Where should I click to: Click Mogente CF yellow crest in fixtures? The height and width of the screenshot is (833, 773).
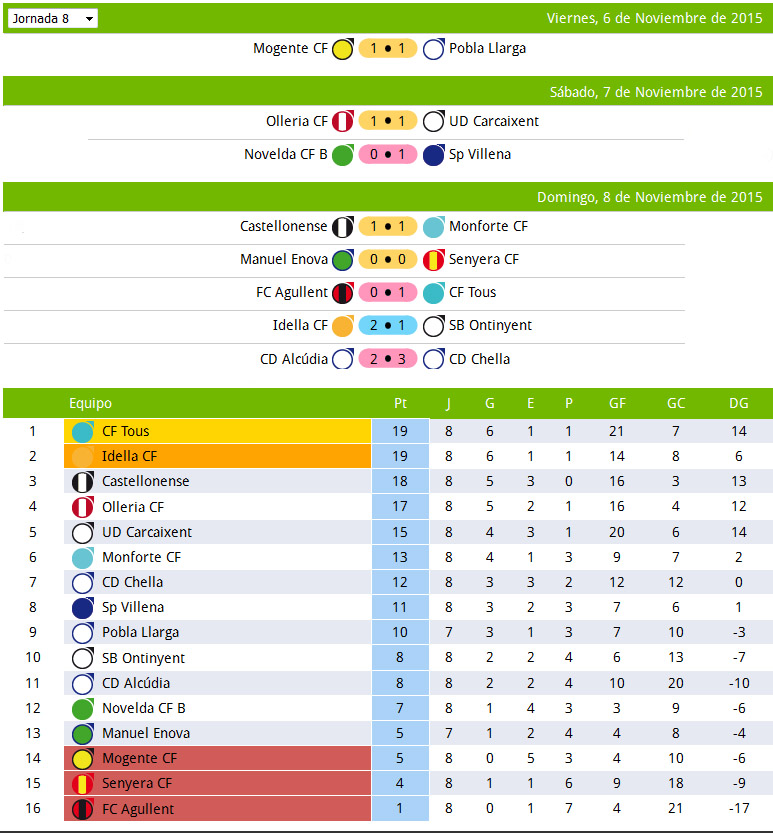pyautogui.click(x=343, y=49)
